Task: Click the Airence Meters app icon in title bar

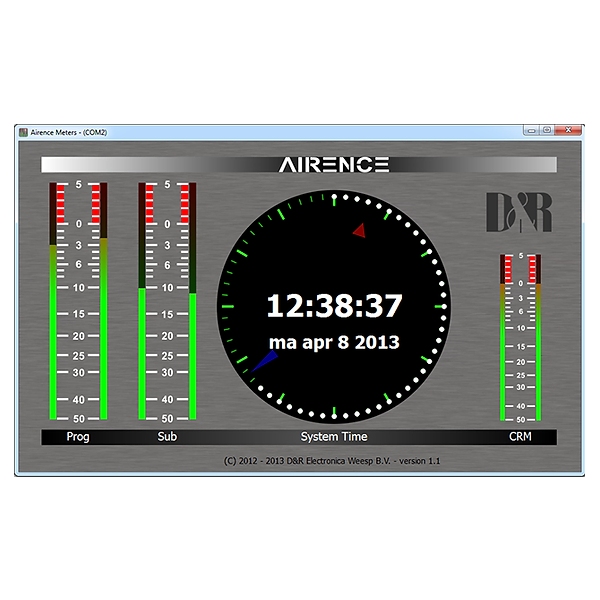Action: (x=23, y=132)
